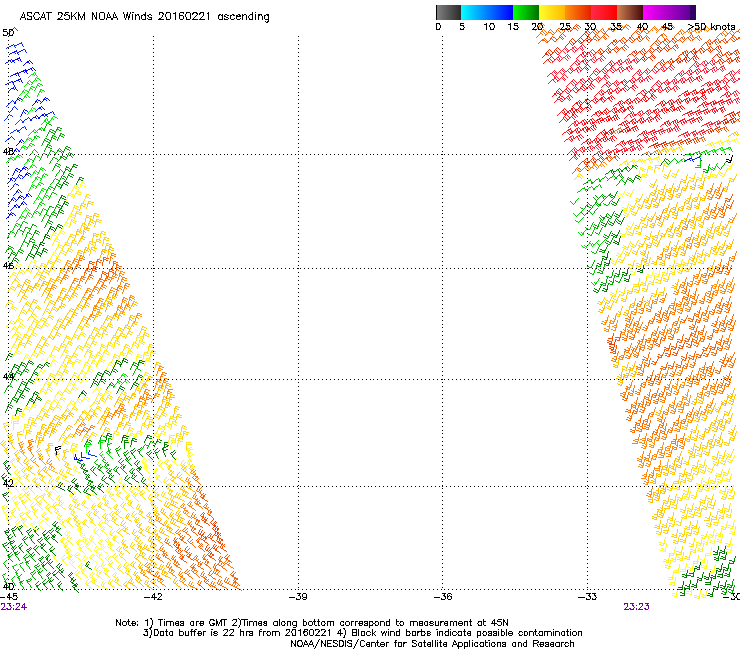Click the longitude label -45
The height and width of the screenshot is (650, 740).
click(x=9, y=597)
